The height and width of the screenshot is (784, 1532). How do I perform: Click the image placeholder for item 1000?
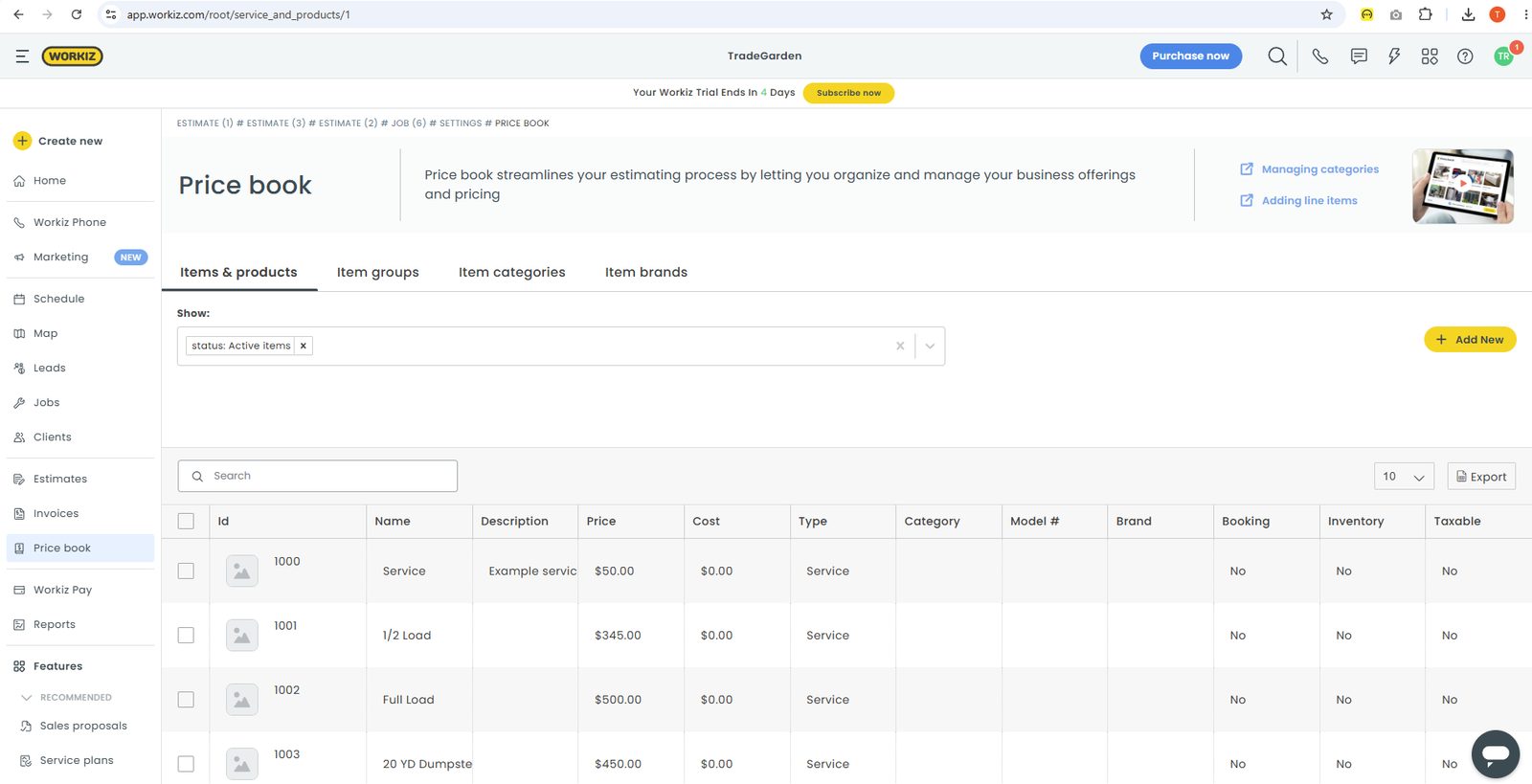[242, 571]
